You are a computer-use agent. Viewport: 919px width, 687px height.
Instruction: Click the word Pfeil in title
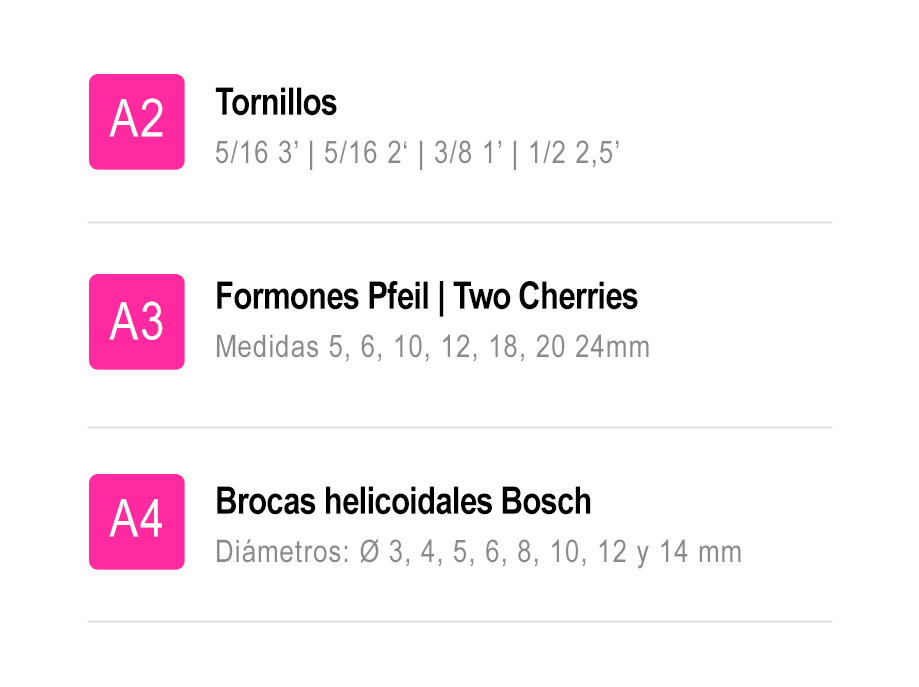[399, 296]
